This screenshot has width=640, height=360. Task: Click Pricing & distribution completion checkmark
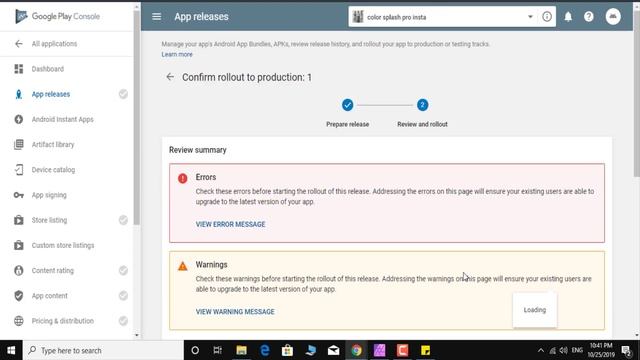tap(123, 321)
